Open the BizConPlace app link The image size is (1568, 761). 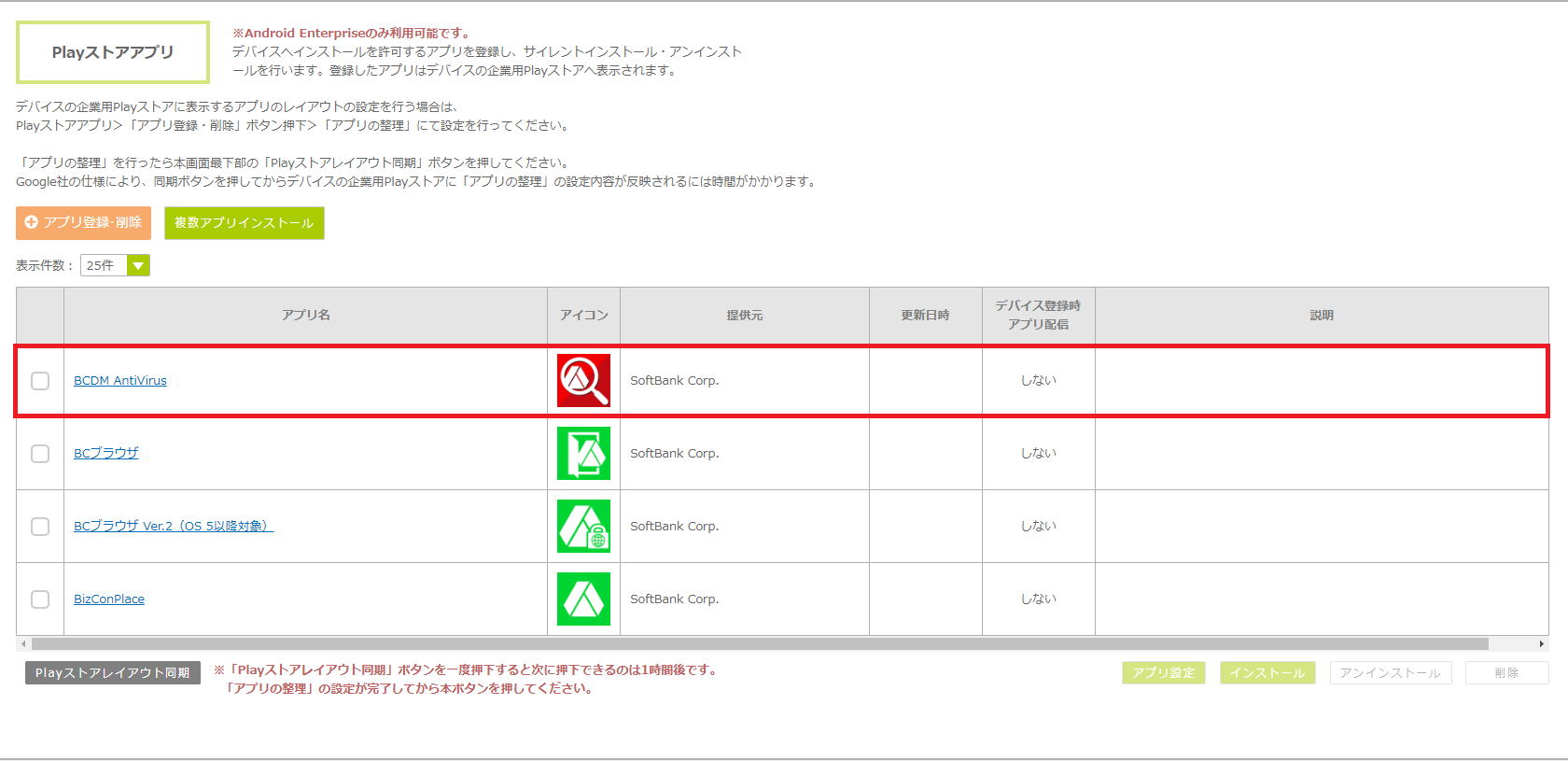click(x=109, y=599)
